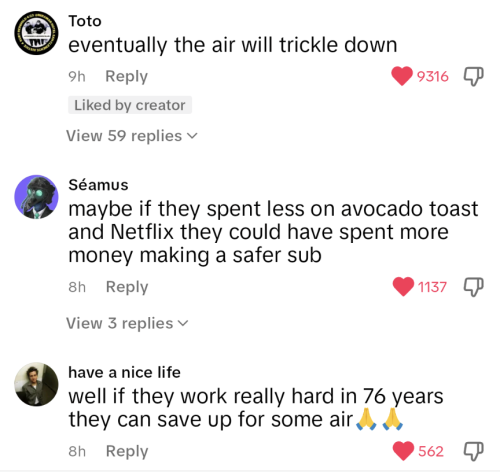Reply to Séamus's comment
This screenshot has height=475, width=500.
point(127,287)
